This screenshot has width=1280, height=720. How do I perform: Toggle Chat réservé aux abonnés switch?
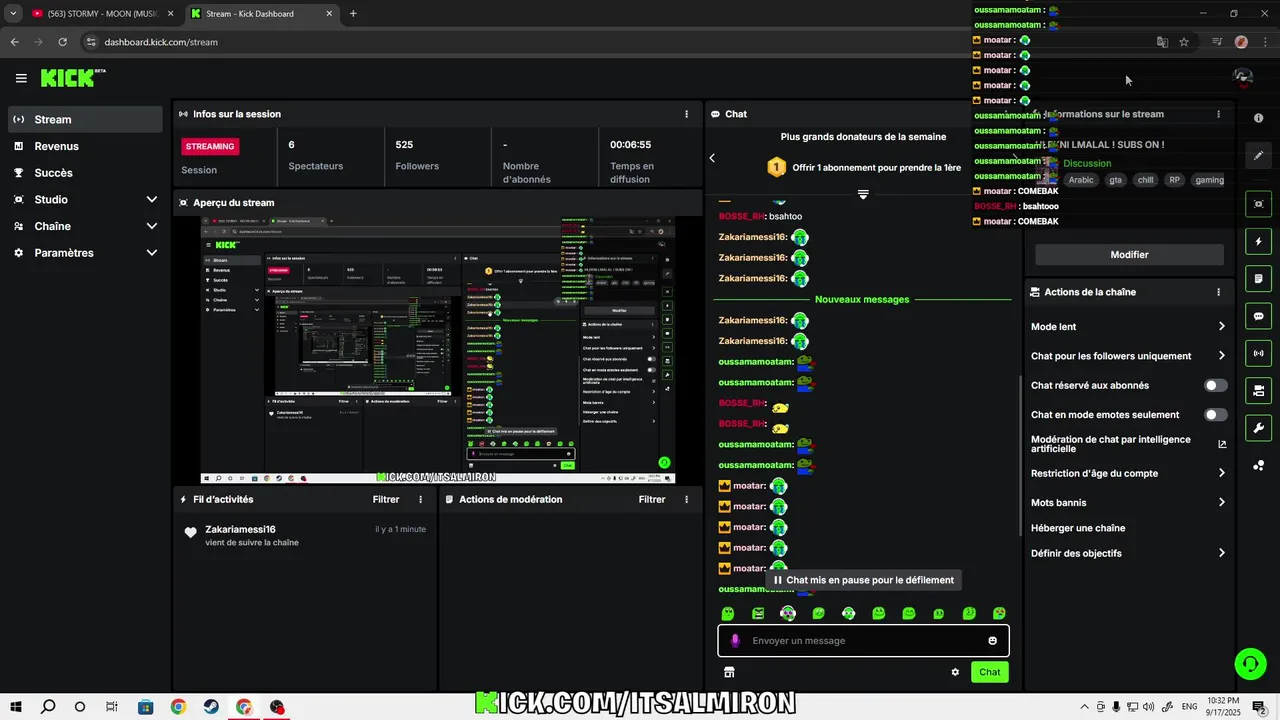pos(1216,385)
